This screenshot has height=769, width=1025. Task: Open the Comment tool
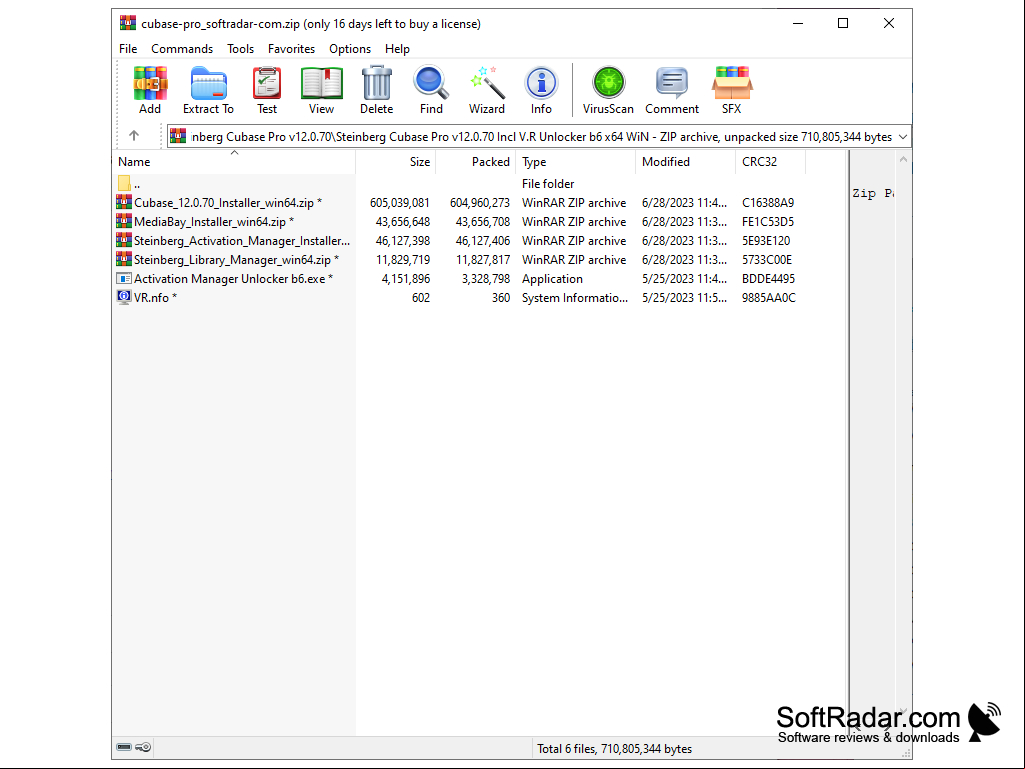point(672,83)
